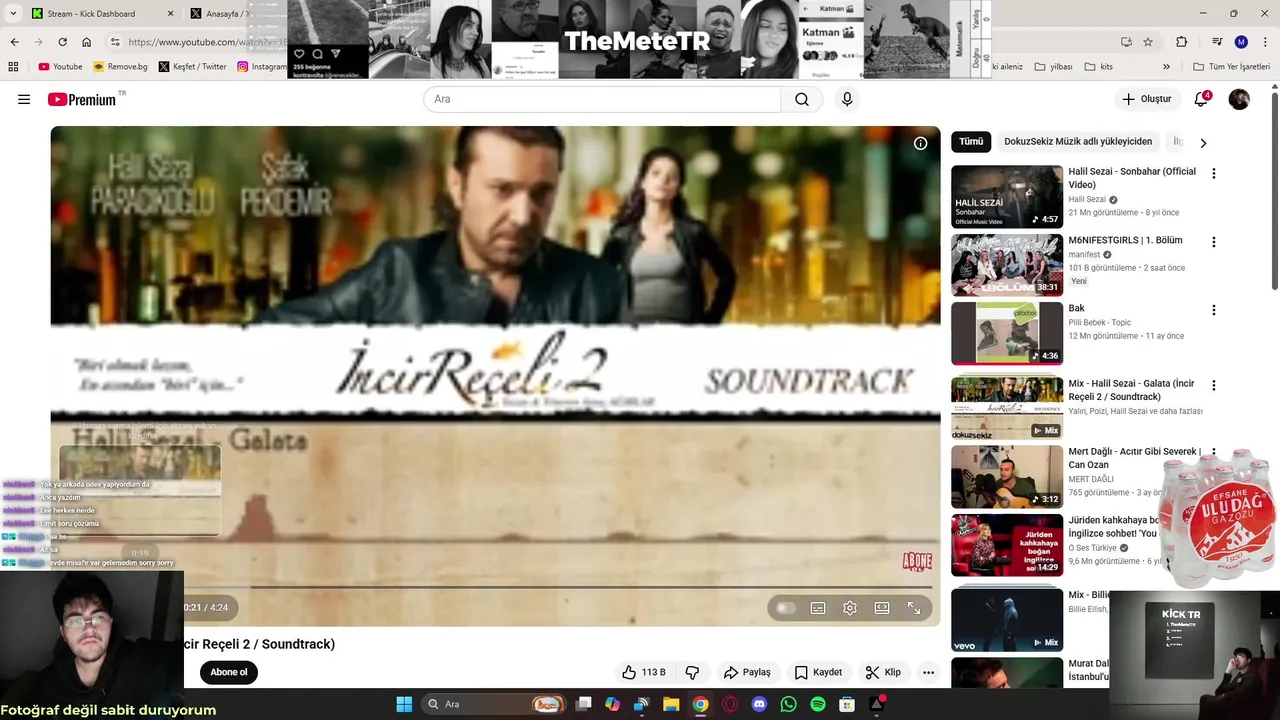Open media controls icon in Chrome toolbar
This screenshot has width=1280, height=720.
[x=1217, y=42]
